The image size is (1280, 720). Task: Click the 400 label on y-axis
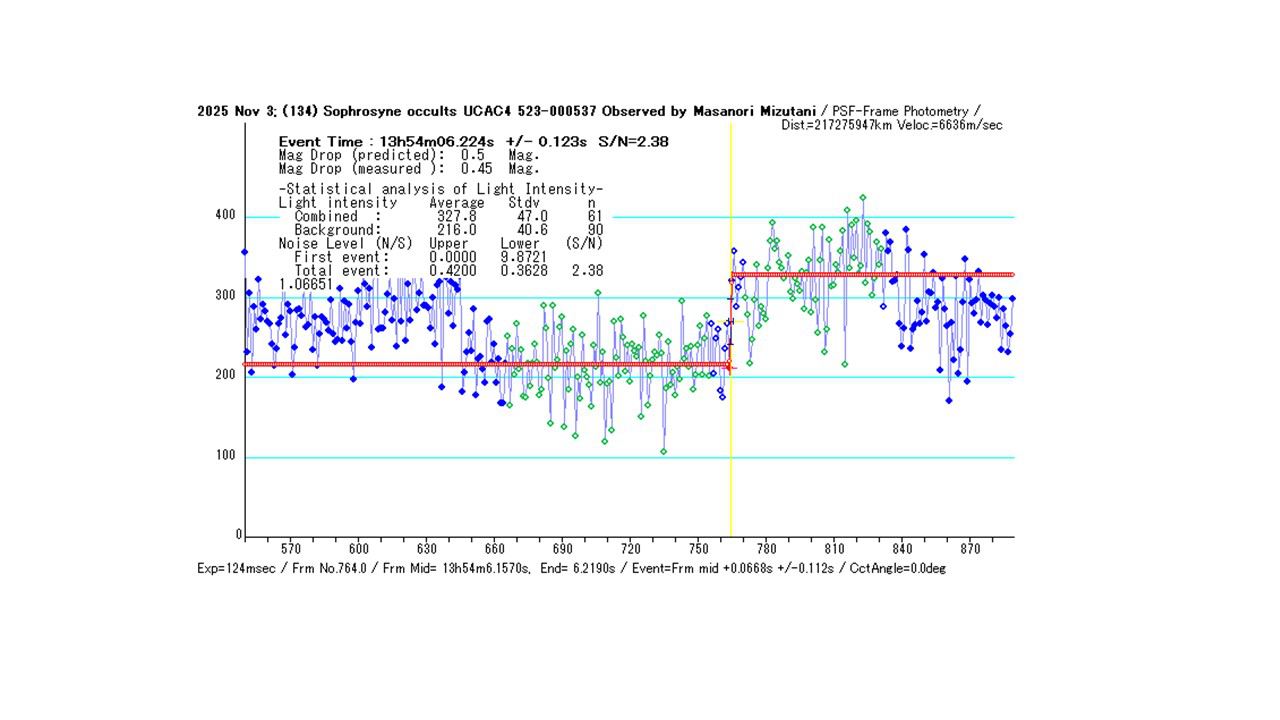click(x=225, y=215)
